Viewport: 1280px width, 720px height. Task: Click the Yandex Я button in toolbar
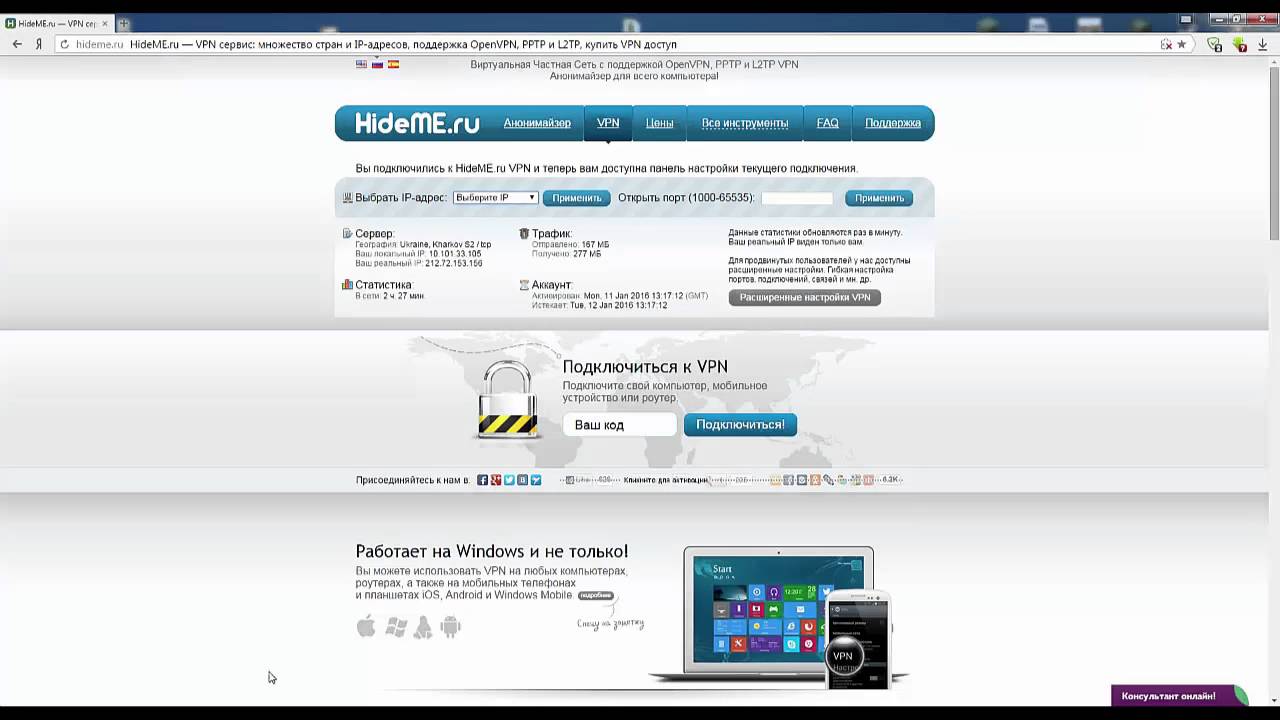38,44
